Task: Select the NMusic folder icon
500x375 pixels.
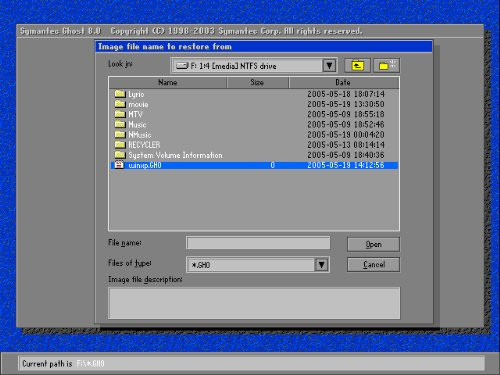Action: (x=120, y=135)
